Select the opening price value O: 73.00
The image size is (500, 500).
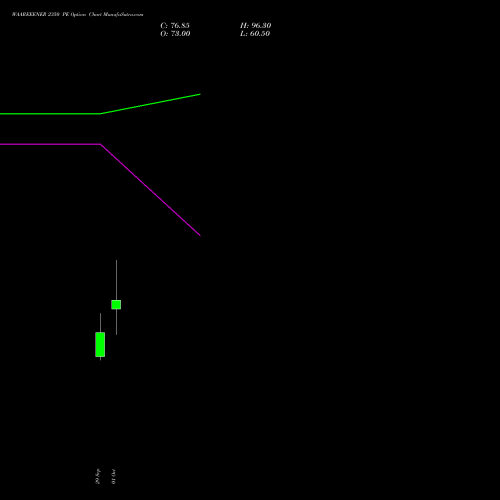(x=175, y=34)
